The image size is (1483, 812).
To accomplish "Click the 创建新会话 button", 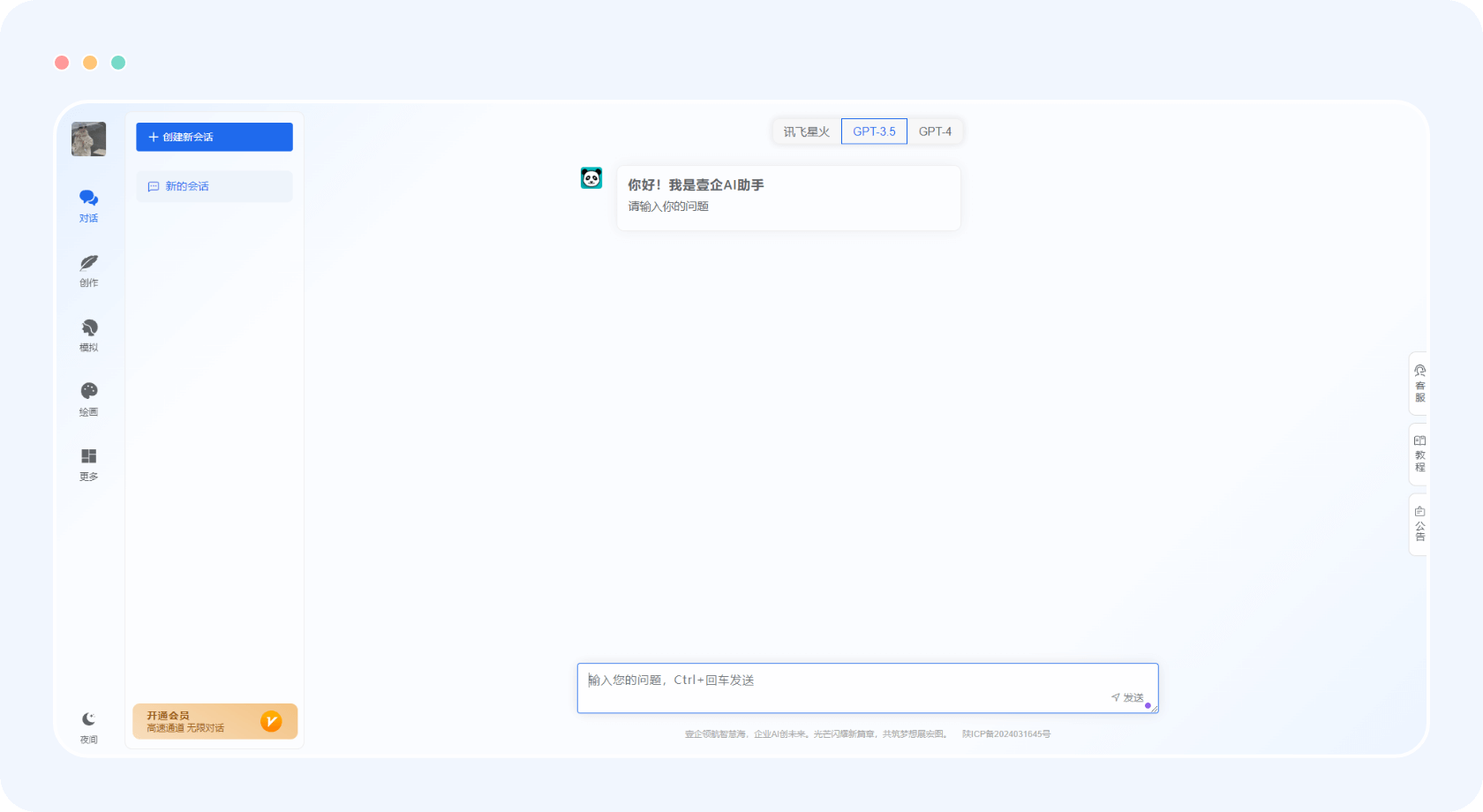I will tap(215, 137).
